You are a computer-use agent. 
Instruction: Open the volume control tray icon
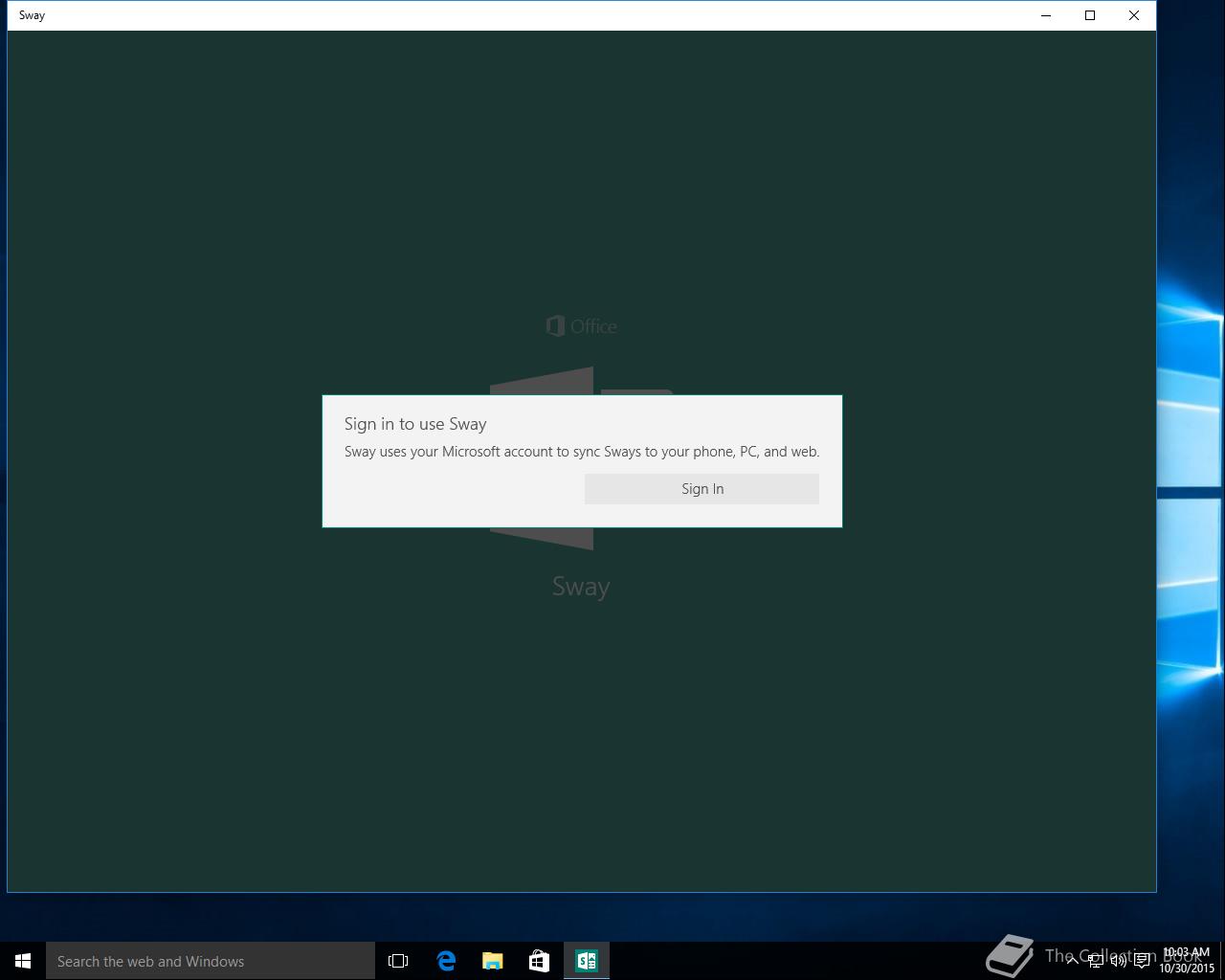[x=1118, y=961]
